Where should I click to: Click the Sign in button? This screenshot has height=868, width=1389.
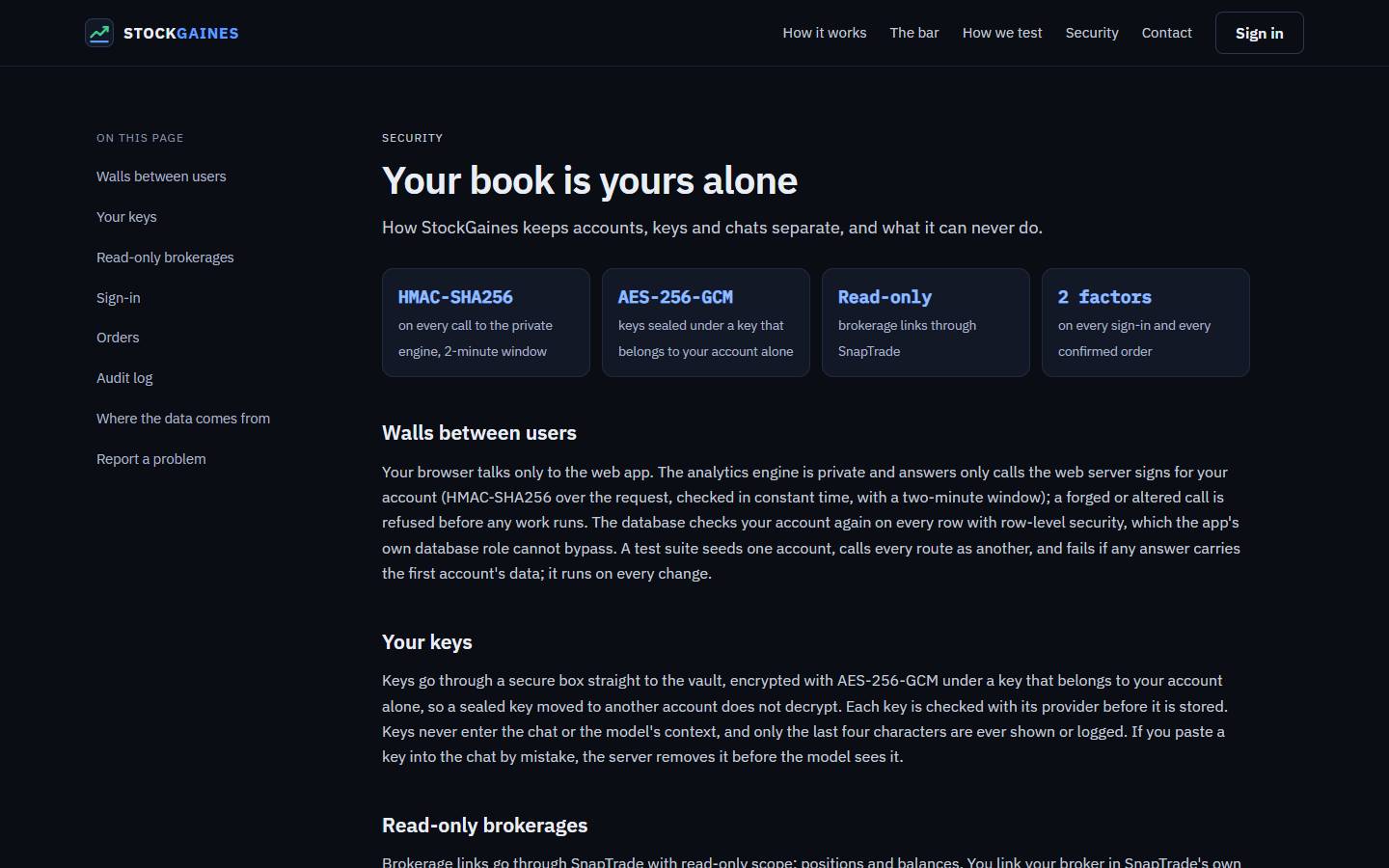(x=1260, y=33)
